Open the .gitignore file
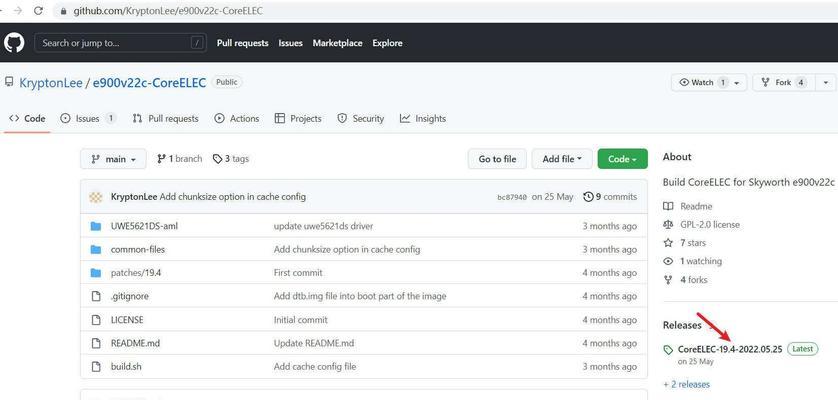Viewport: 838px width, 400px height. click(130, 296)
